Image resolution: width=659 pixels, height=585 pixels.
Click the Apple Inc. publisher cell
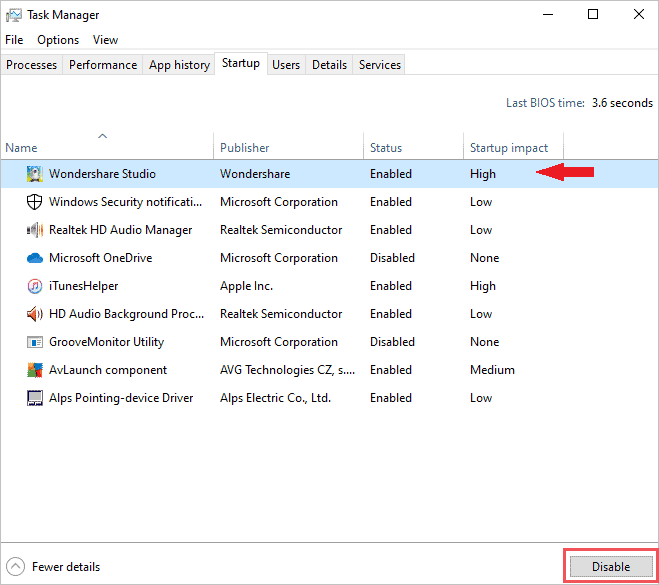(246, 286)
